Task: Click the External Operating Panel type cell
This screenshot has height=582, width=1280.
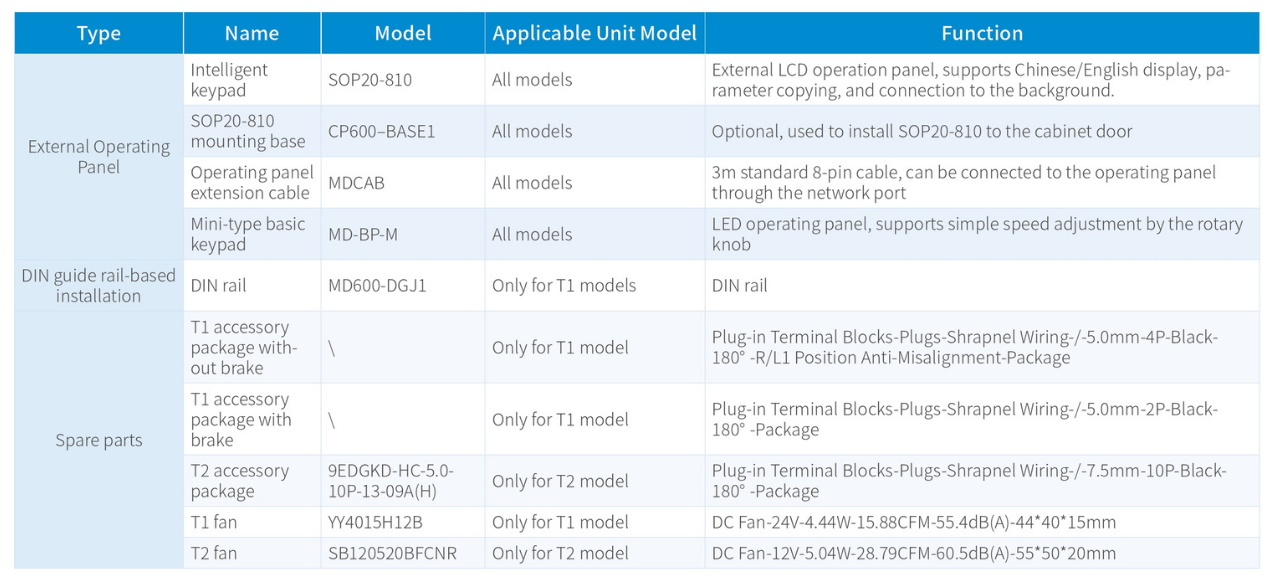Action: pos(98,157)
